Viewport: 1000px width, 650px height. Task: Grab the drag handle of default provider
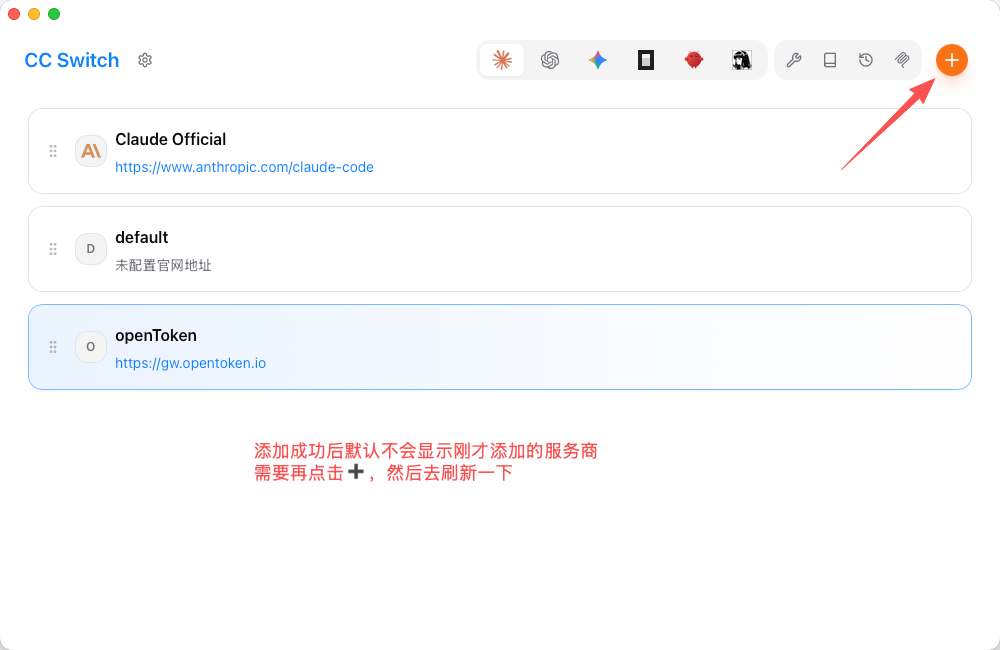point(53,249)
